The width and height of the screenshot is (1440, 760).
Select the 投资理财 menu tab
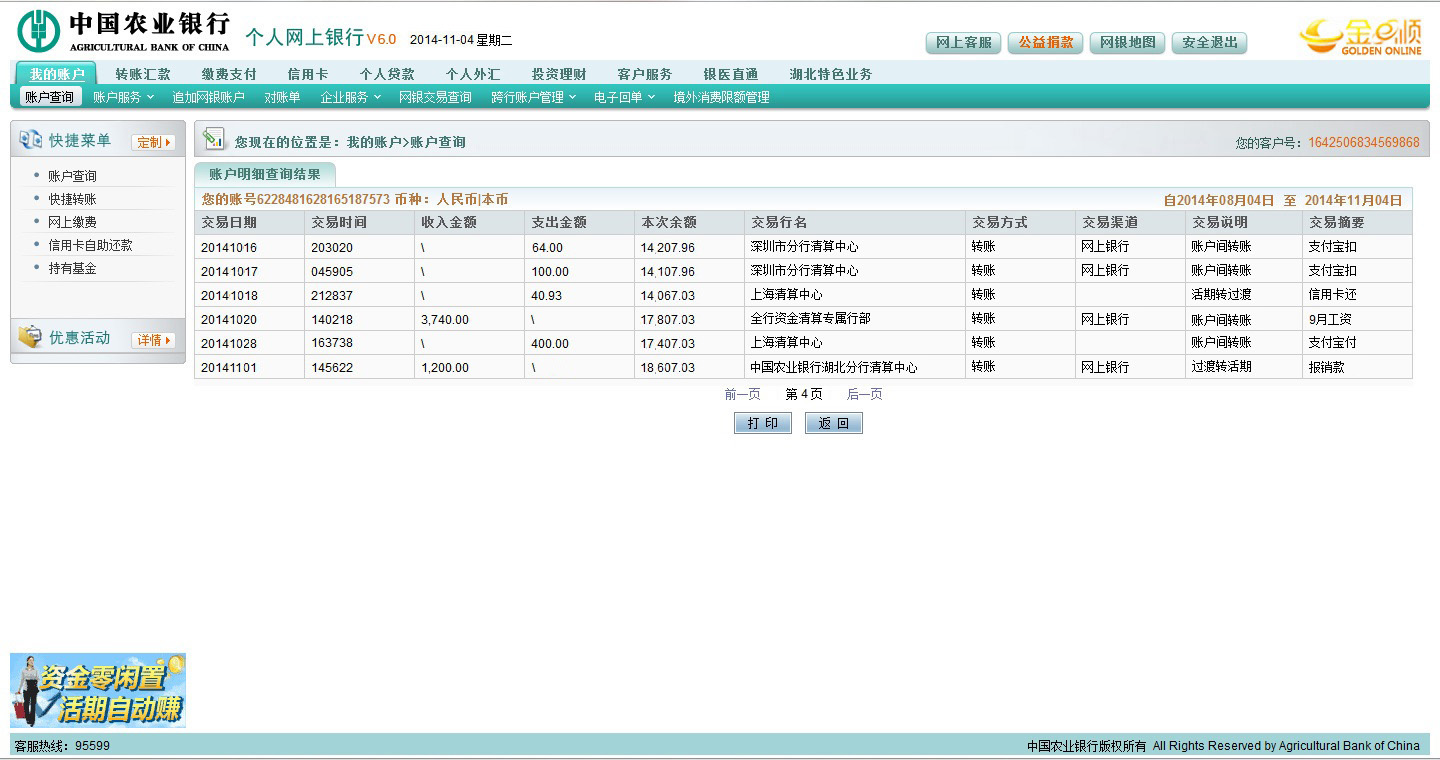point(558,74)
